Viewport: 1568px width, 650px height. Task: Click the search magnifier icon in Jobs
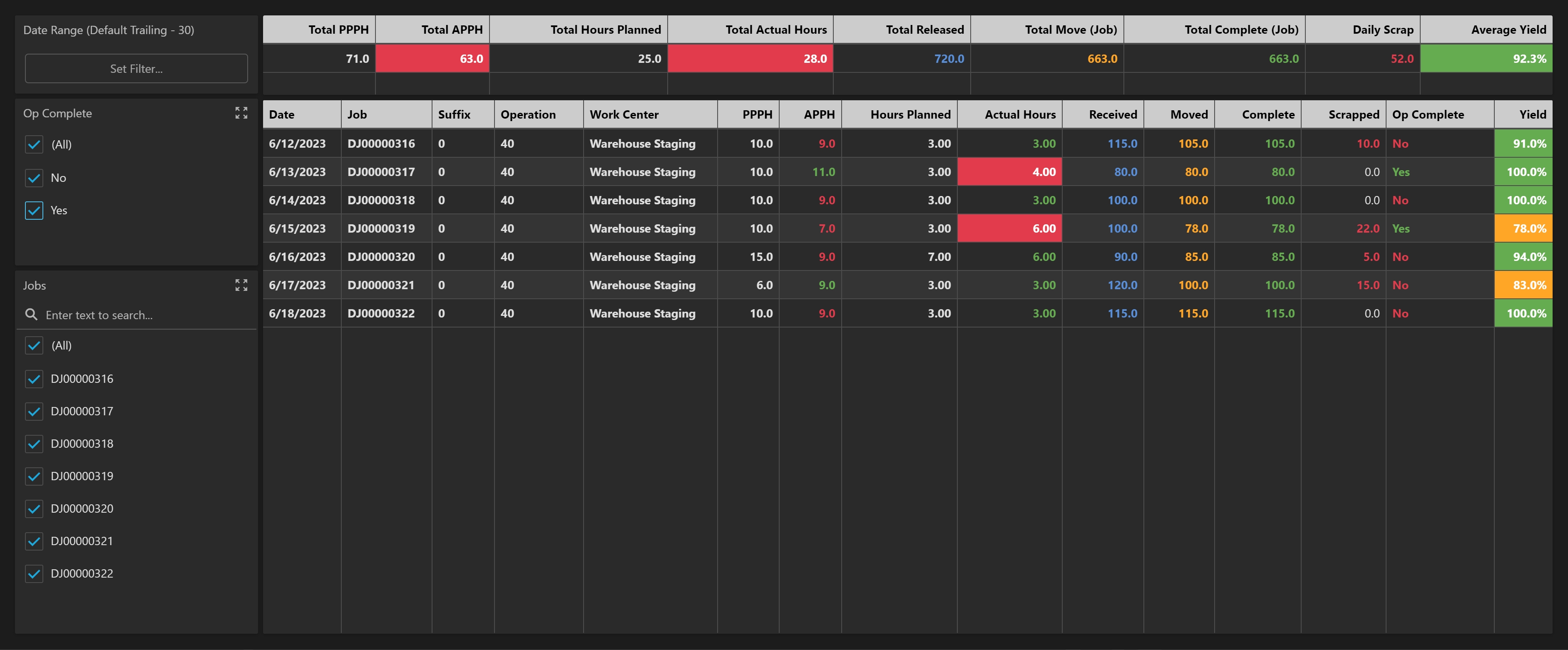point(31,315)
